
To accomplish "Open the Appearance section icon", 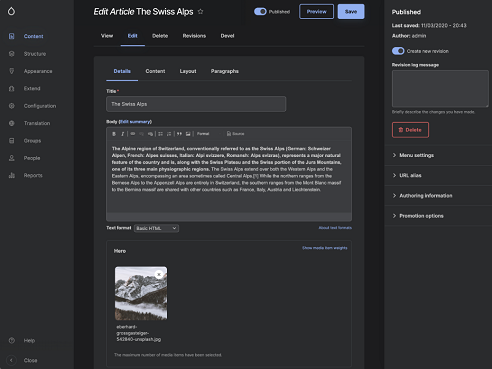I will [12, 71].
